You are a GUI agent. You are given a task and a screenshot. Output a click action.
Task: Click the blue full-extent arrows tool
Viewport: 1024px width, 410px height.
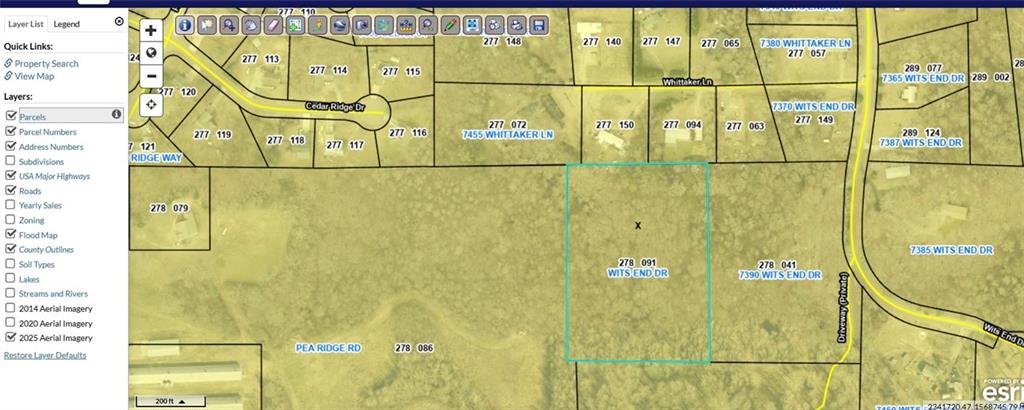click(x=473, y=25)
